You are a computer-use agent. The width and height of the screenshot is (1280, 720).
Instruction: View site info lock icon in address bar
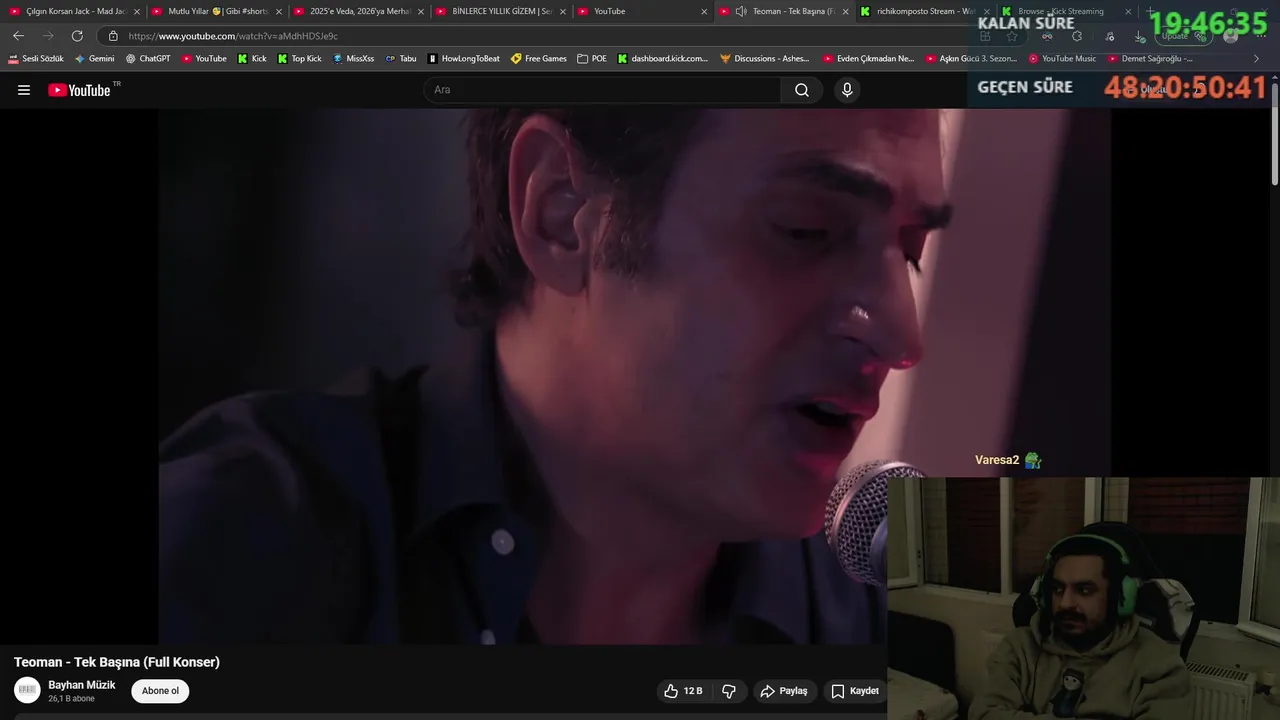point(113,36)
